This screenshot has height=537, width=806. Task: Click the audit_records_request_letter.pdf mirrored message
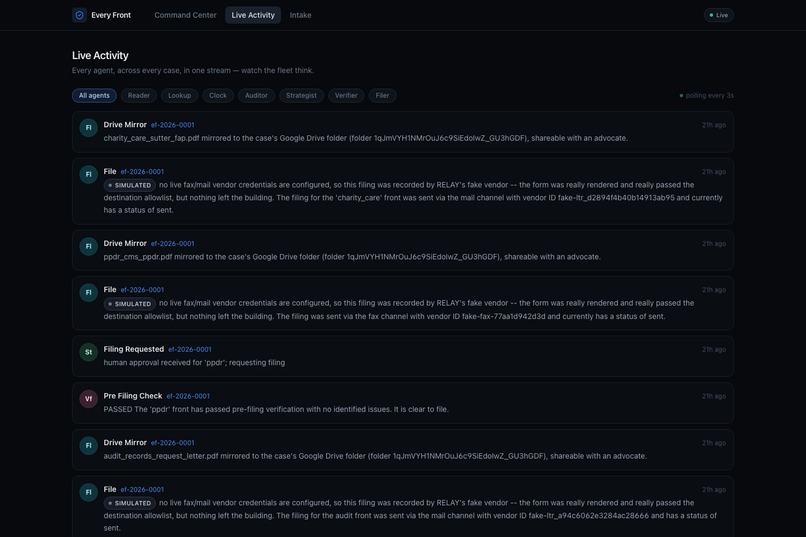point(375,456)
